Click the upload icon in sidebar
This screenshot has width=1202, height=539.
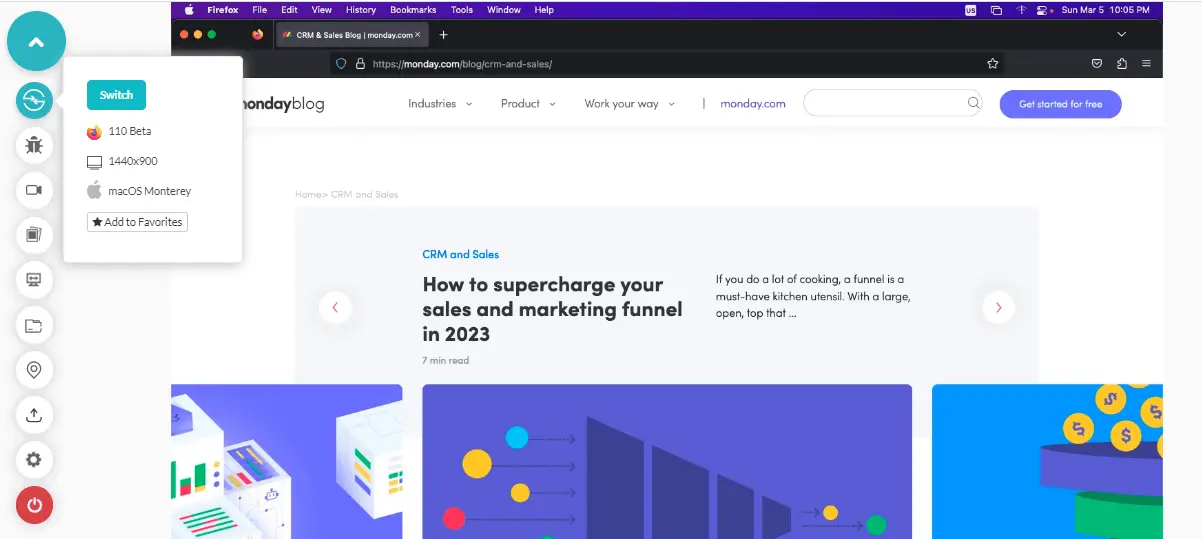(34, 415)
